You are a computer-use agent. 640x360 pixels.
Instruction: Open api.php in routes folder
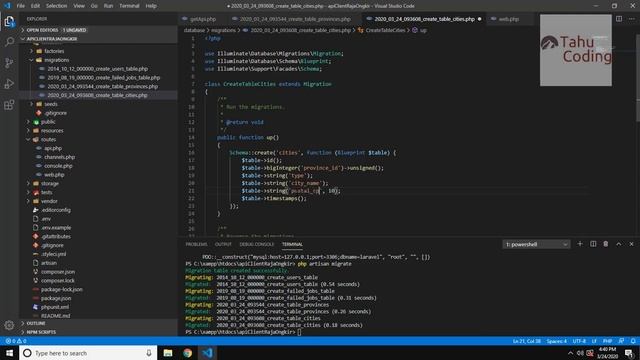[x=53, y=148]
